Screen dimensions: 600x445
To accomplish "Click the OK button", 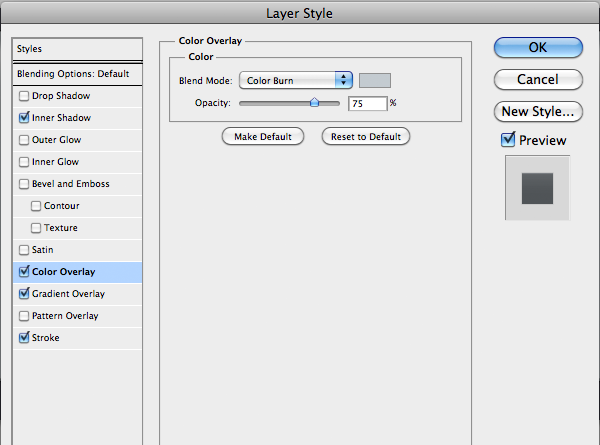I will point(538,47).
